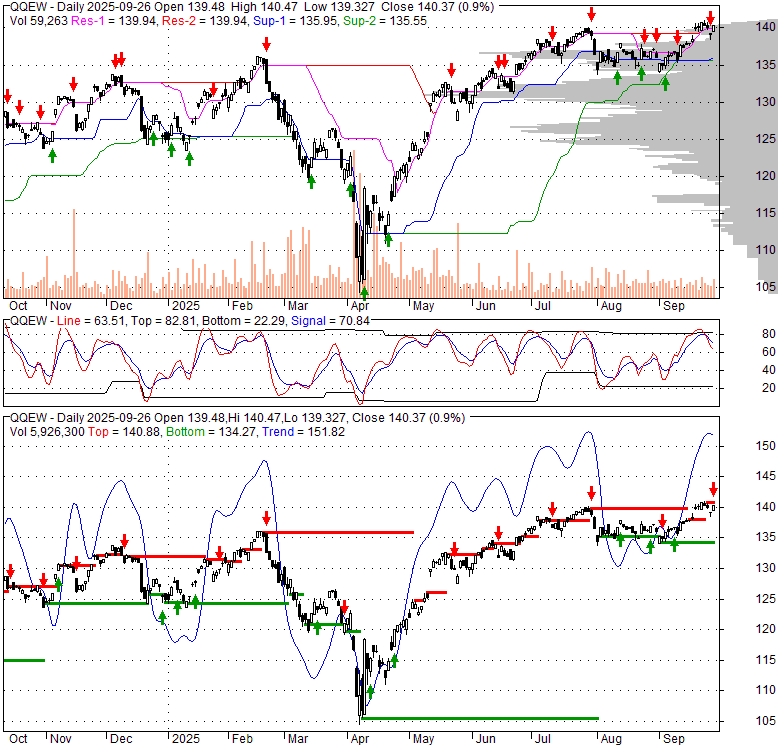Click the 105 price axis label of top chart

(x=766, y=286)
